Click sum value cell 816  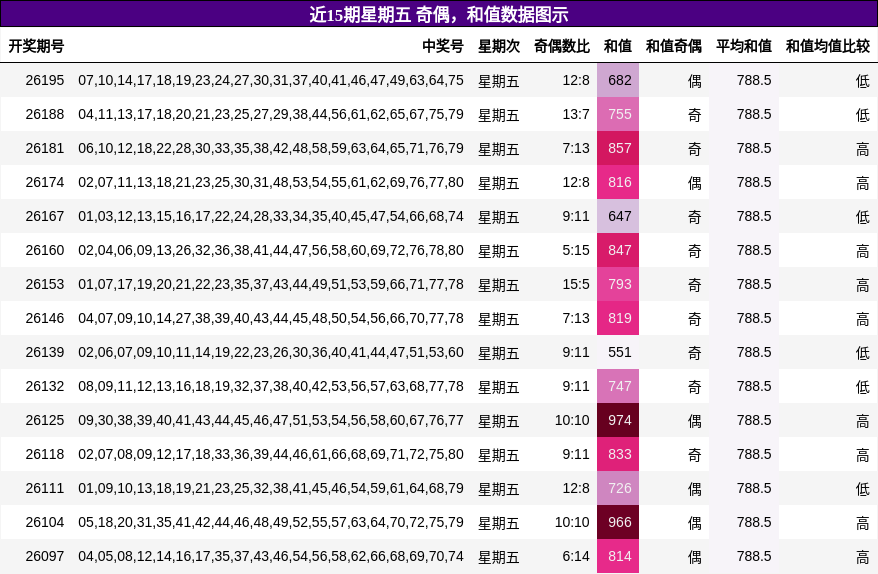tap(618, 182)
